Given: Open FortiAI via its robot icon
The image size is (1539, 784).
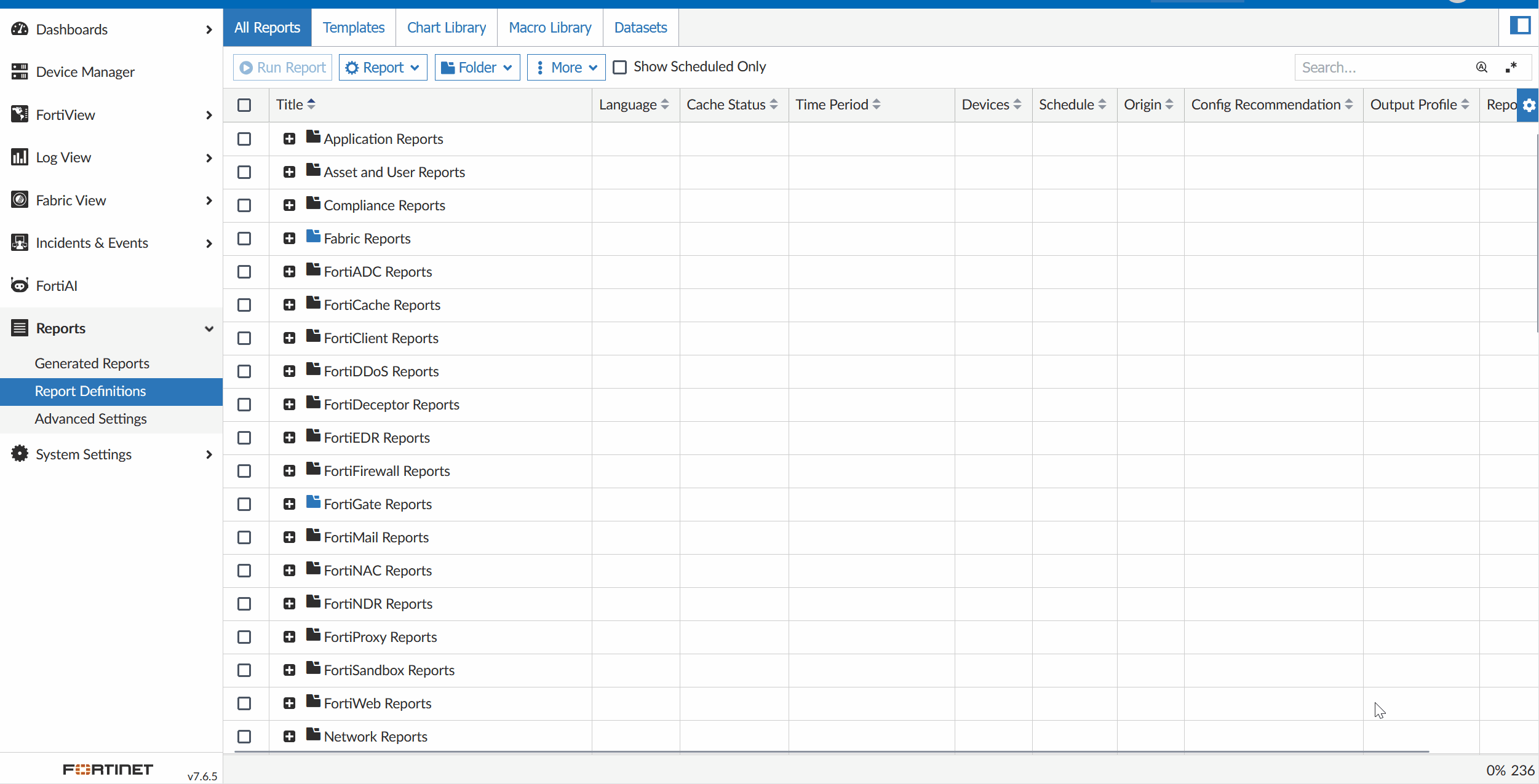Looking at the screenshot, I should pyautogui.click(x=20, y=285).
